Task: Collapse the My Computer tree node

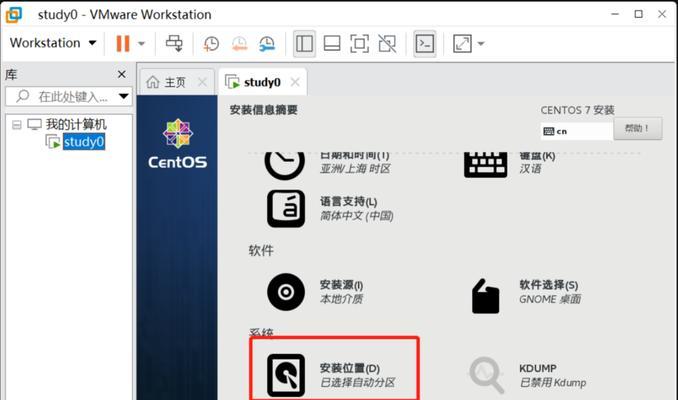Action: tap(16, 125)
